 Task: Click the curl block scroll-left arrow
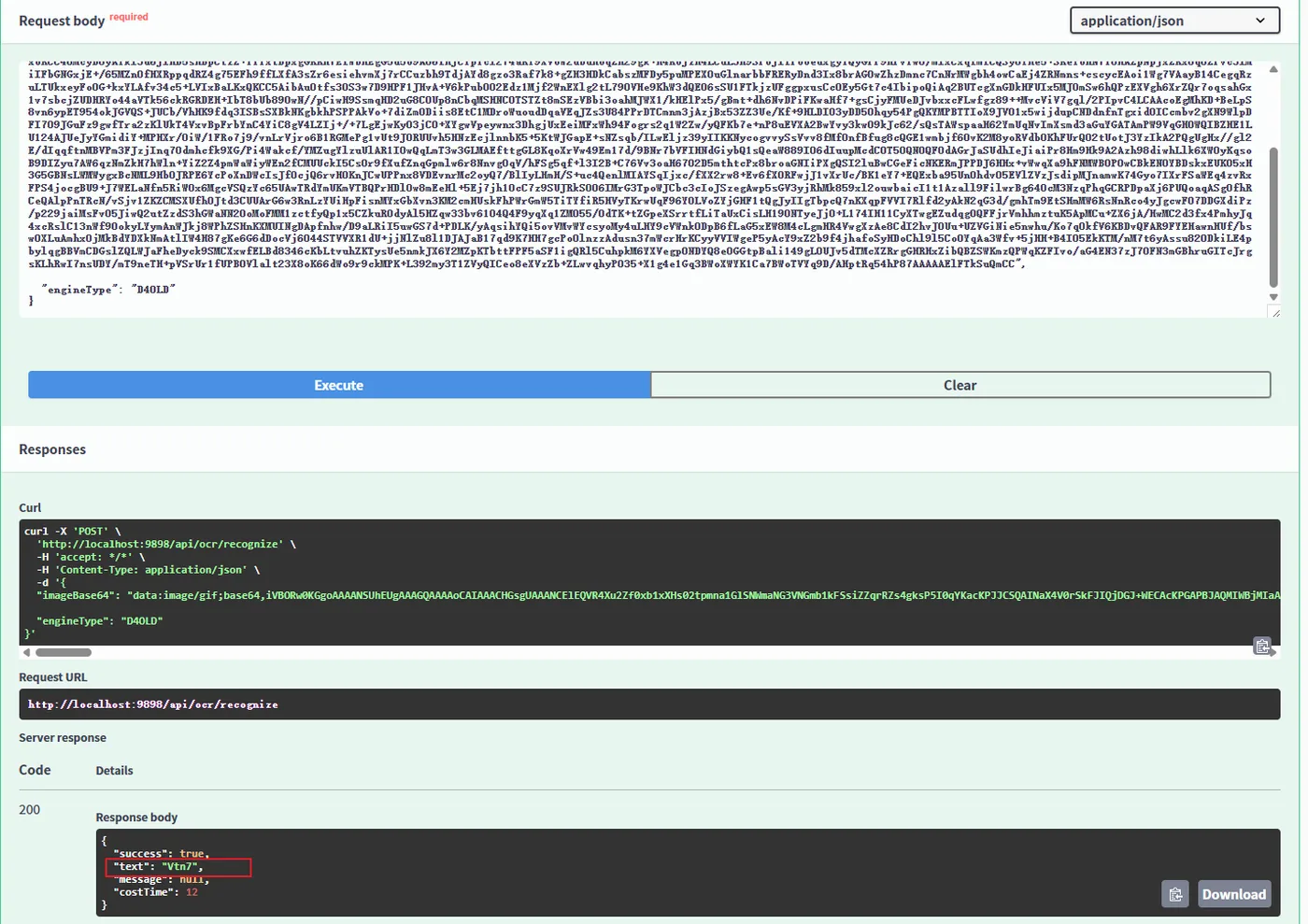(26, 652)
